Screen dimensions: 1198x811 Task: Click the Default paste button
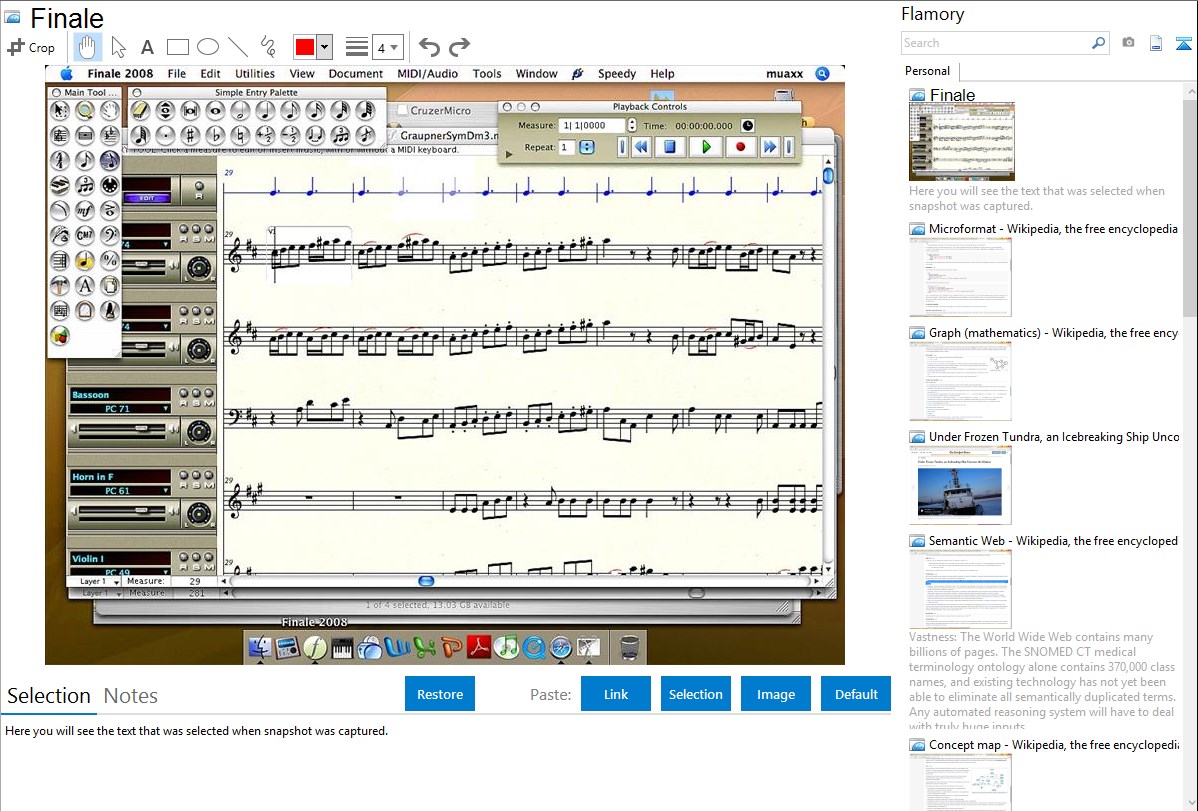(856, 694)
